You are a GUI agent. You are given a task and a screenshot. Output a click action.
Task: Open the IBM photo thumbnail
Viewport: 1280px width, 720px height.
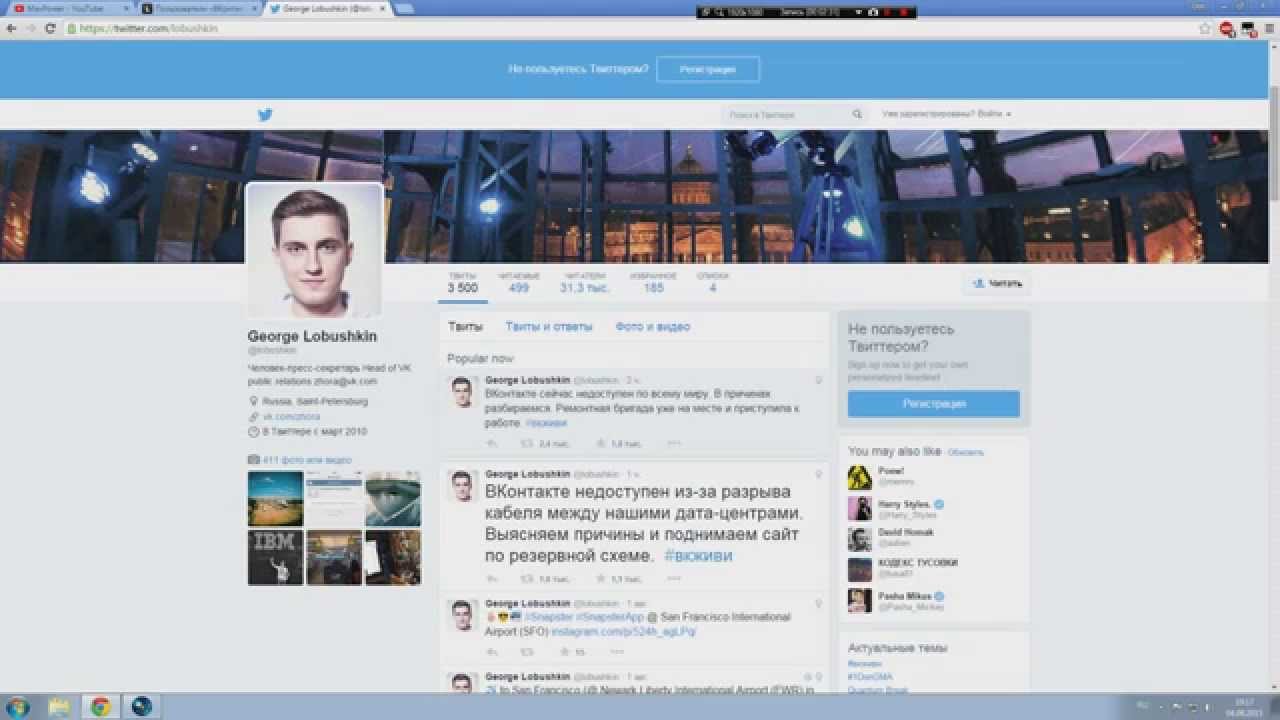(275, 557)
